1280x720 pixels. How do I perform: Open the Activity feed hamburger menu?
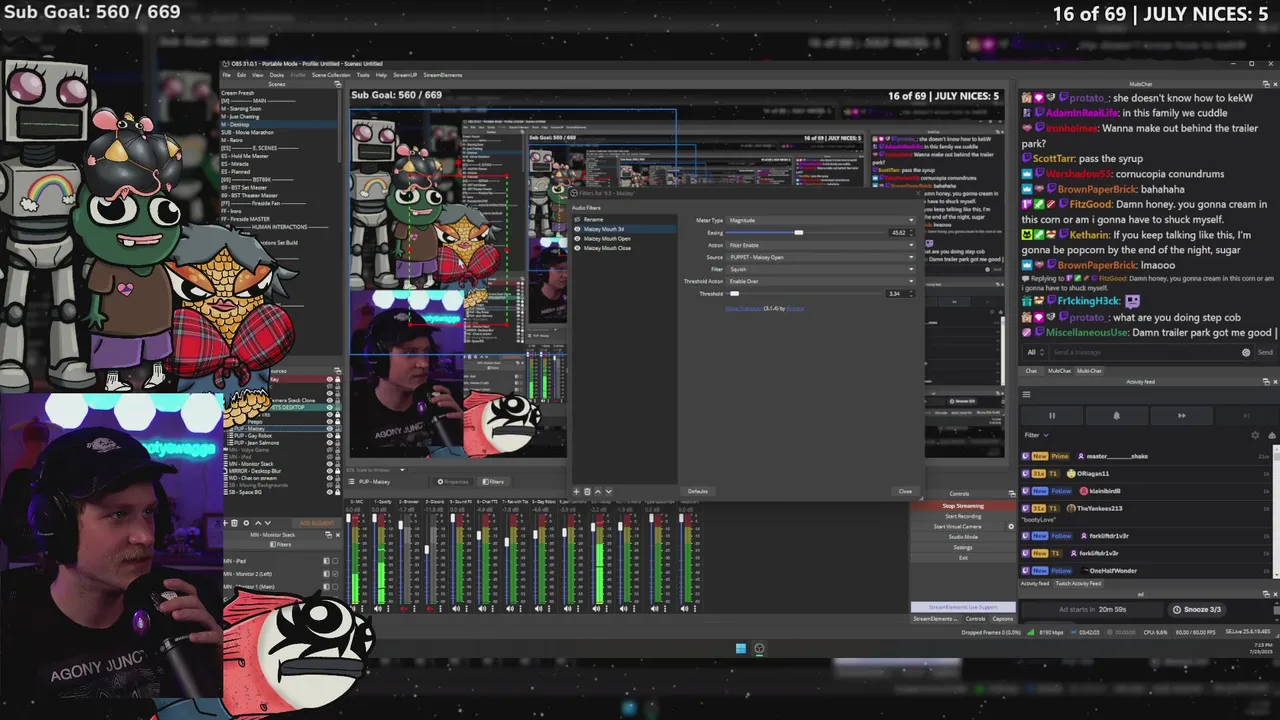click(1026, 394)
